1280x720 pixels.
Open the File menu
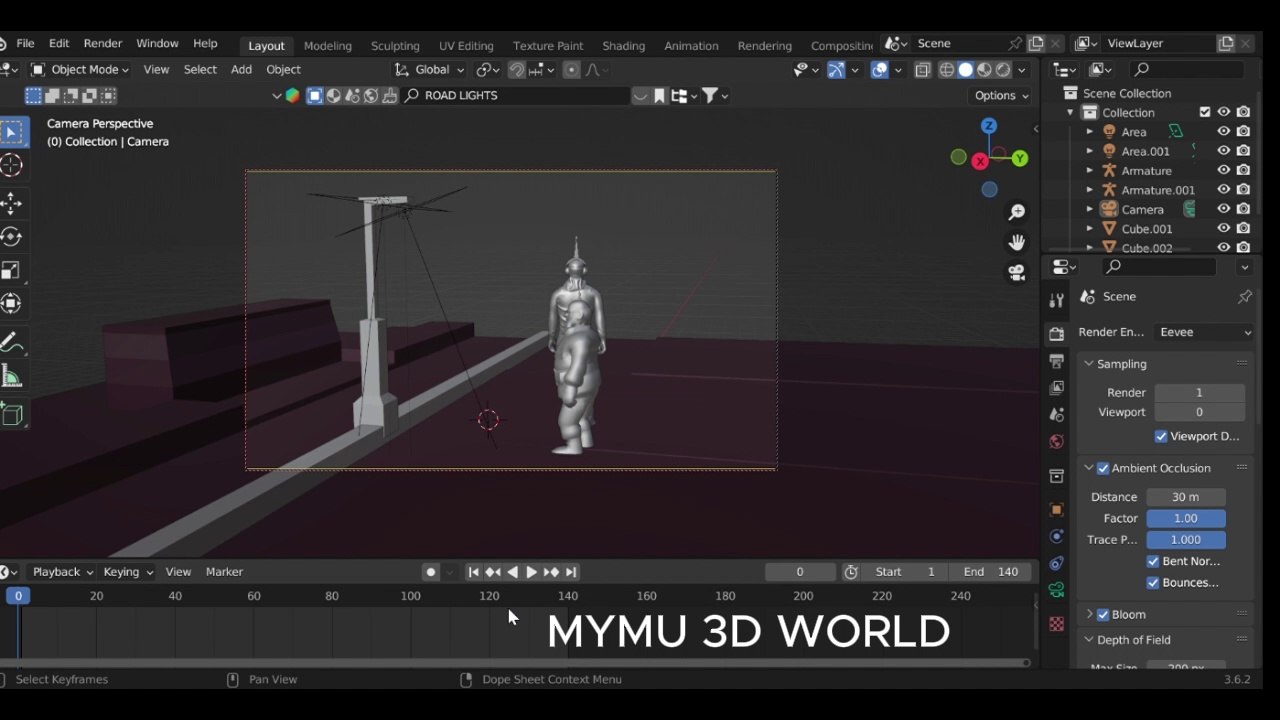tap(25, 44)
